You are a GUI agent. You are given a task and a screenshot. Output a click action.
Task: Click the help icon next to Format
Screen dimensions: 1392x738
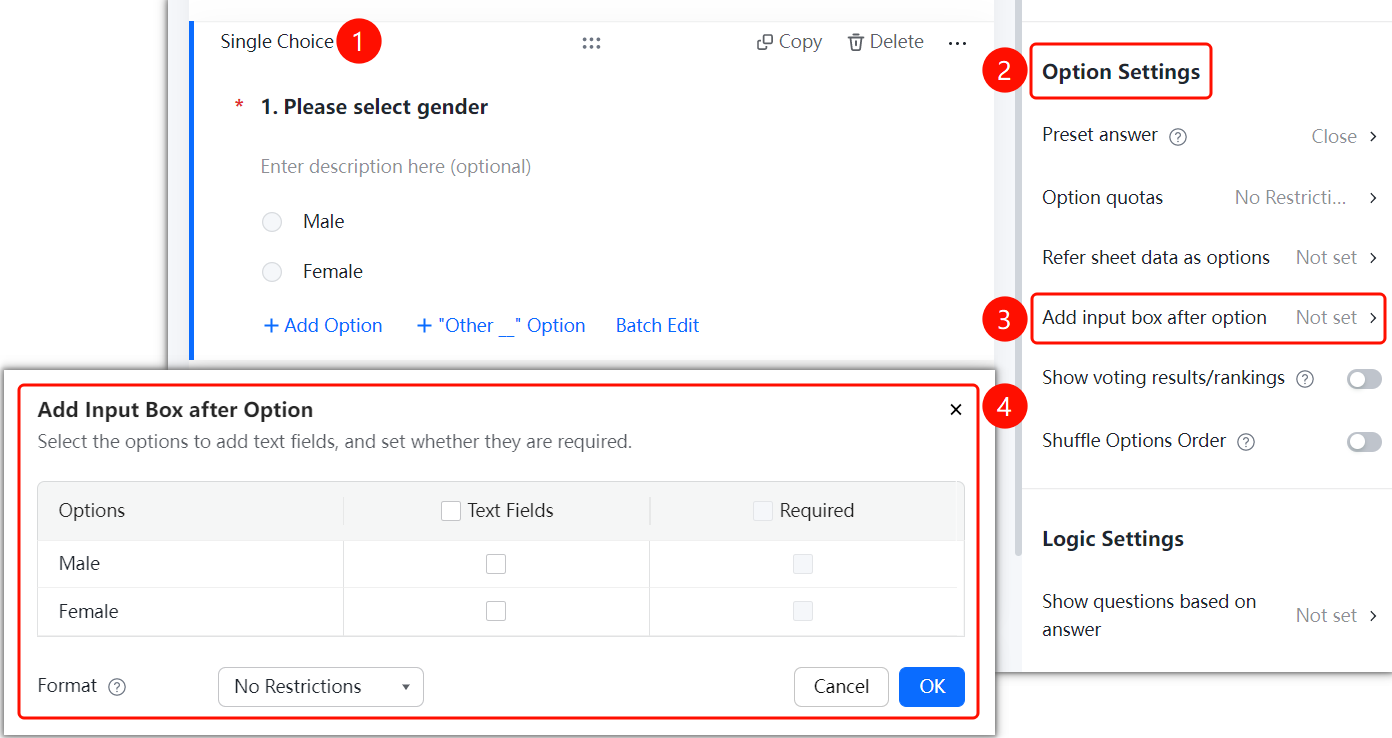[117, 687]
